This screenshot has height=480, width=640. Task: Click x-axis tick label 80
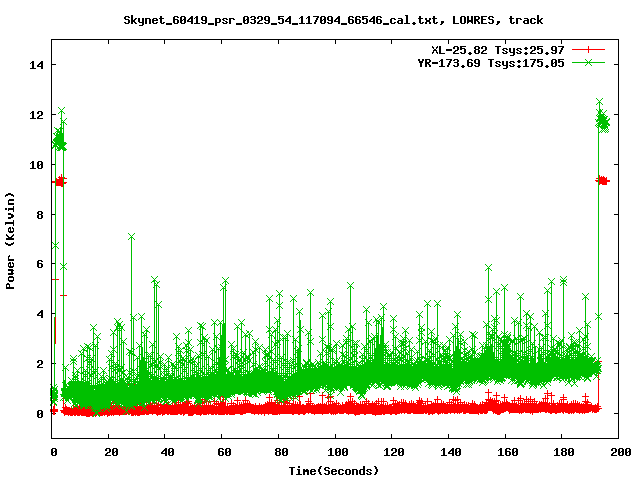click(x=281, y=452)
